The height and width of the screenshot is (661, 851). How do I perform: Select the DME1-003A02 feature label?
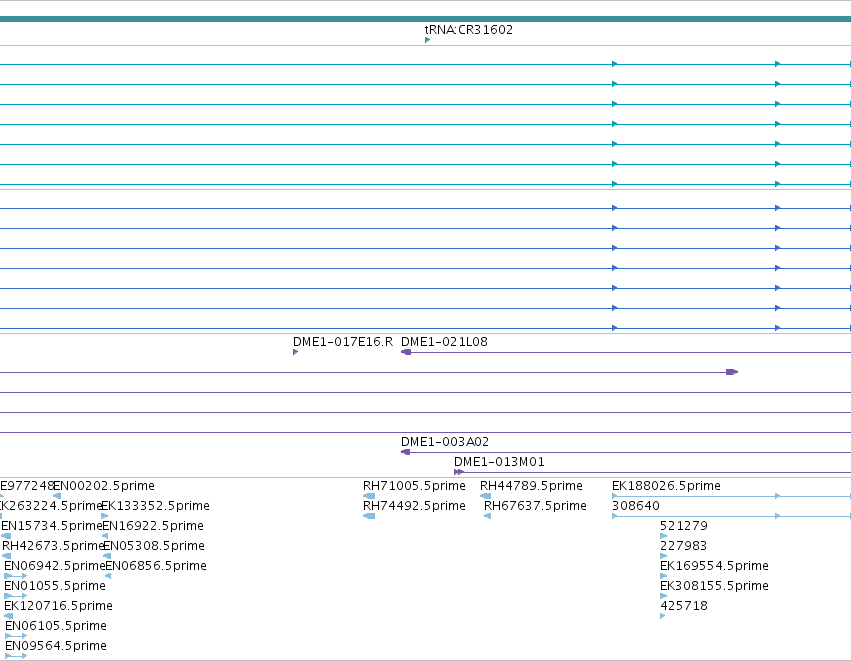[x=444, y=441]
